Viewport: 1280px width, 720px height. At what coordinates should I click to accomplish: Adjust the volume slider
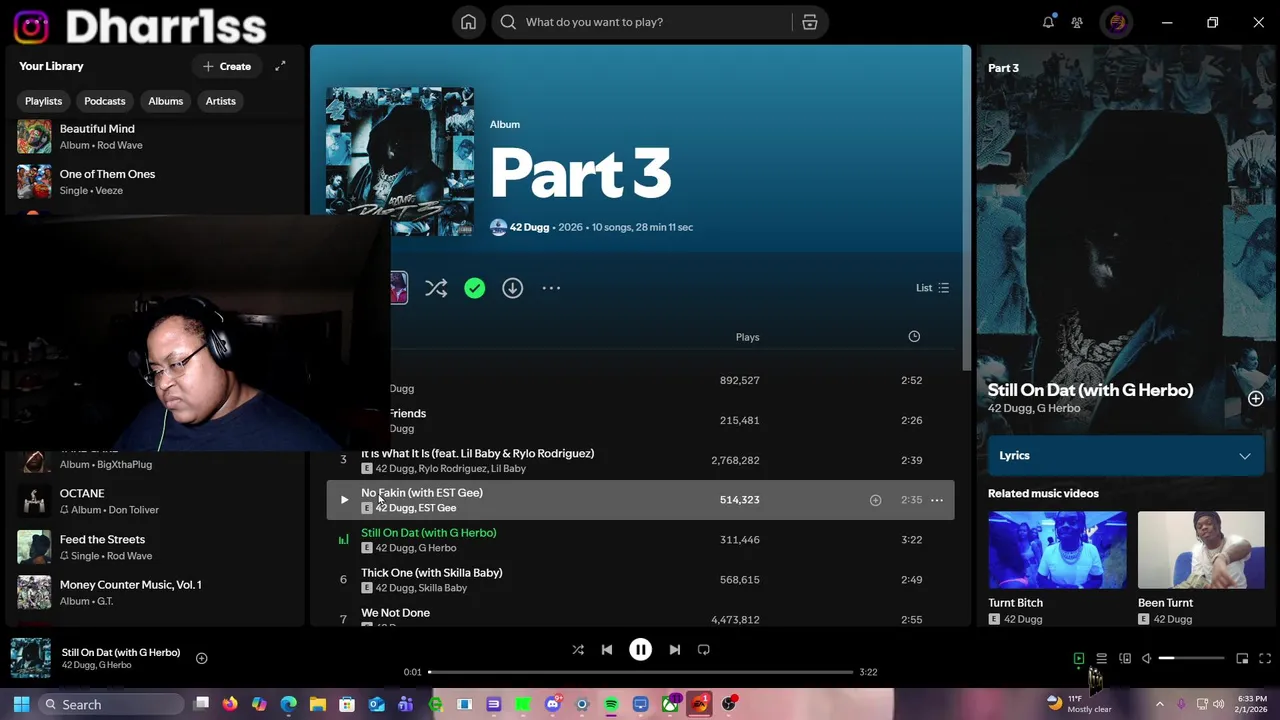pos(1191,659)
